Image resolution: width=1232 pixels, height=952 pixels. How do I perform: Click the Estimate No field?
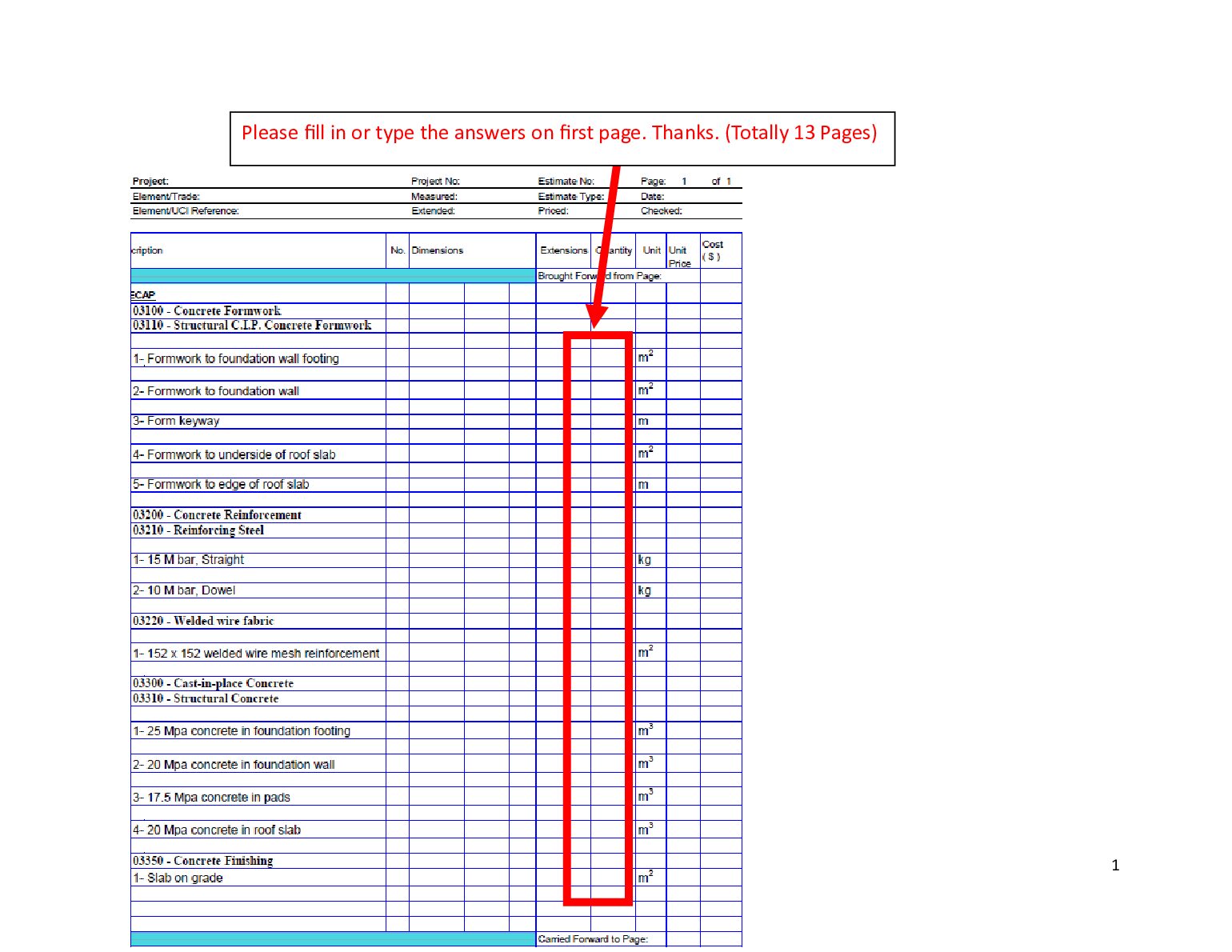[587, 182]
